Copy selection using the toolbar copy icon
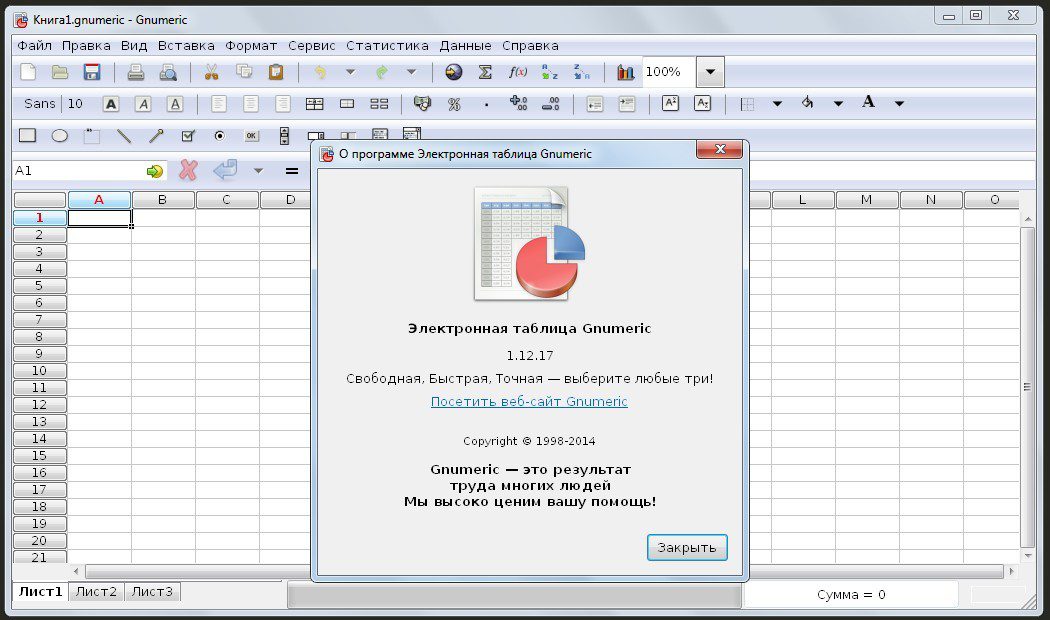 point(244,72)
